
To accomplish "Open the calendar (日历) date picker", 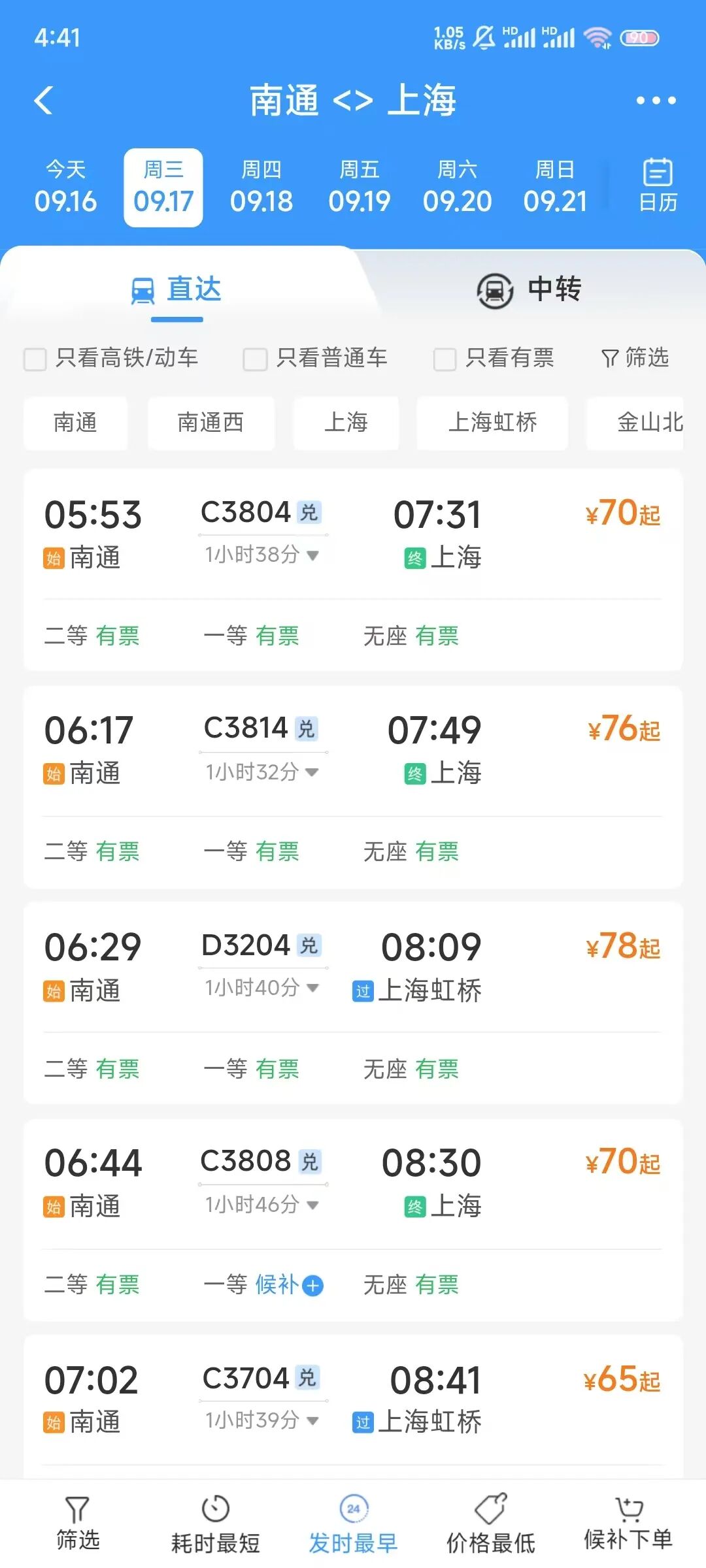I will tap(657, 186).
